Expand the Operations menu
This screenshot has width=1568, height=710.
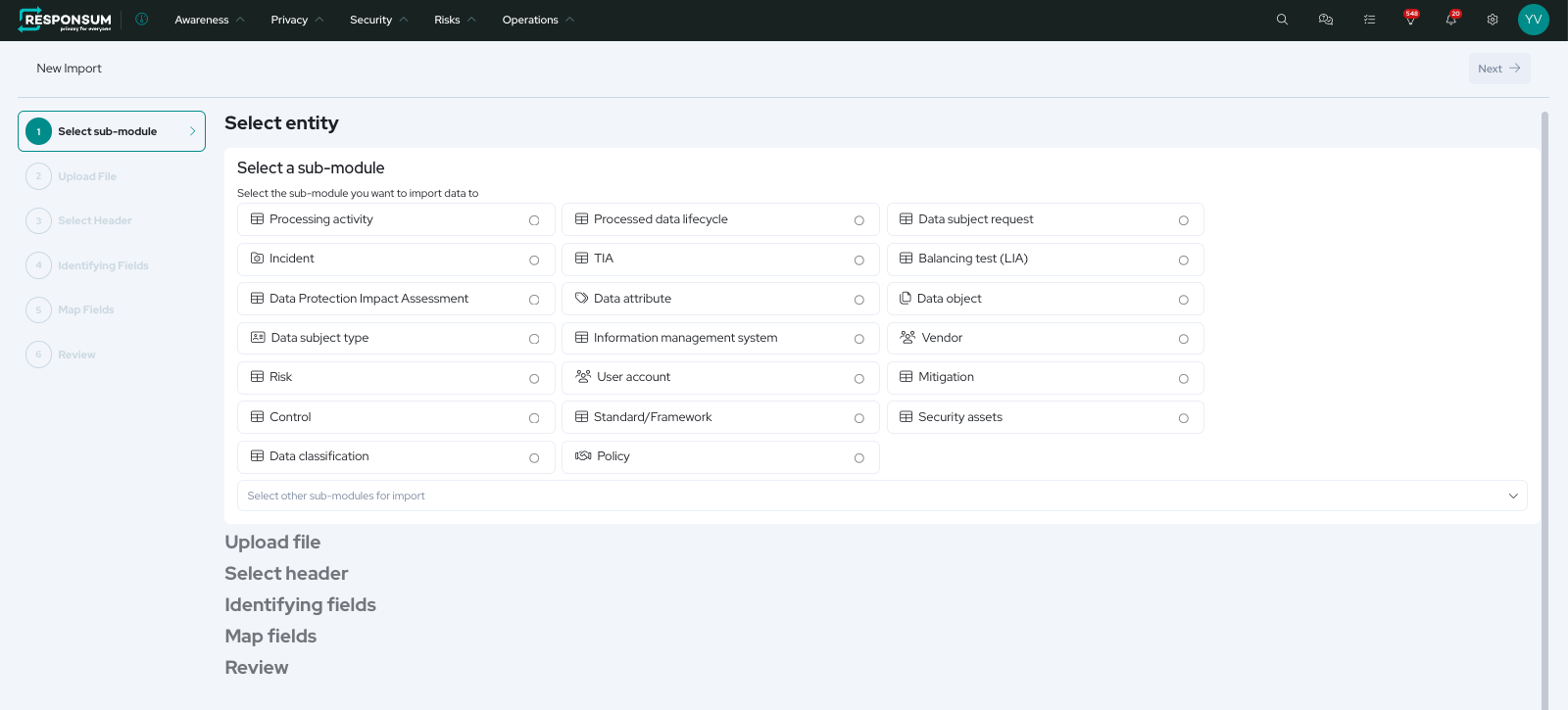point(538,20)
